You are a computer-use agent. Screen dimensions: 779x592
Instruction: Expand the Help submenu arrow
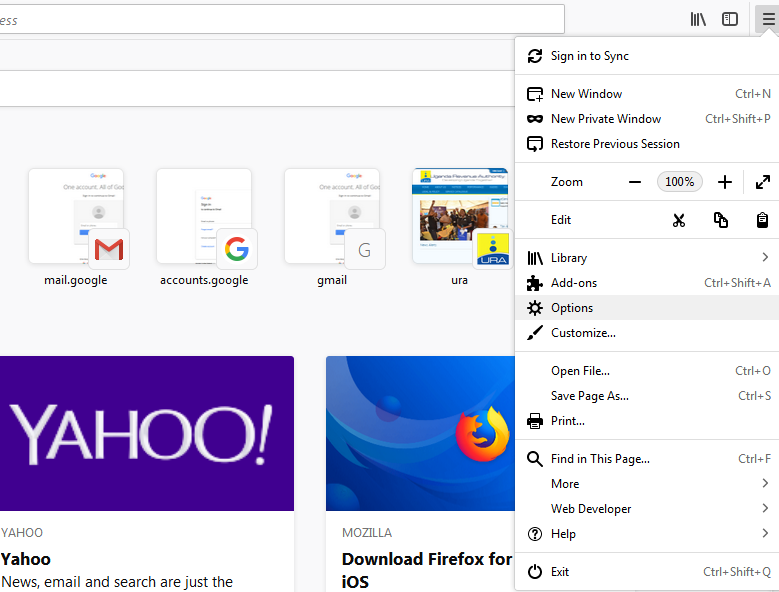pyautogui.click(x=765, y=533)
